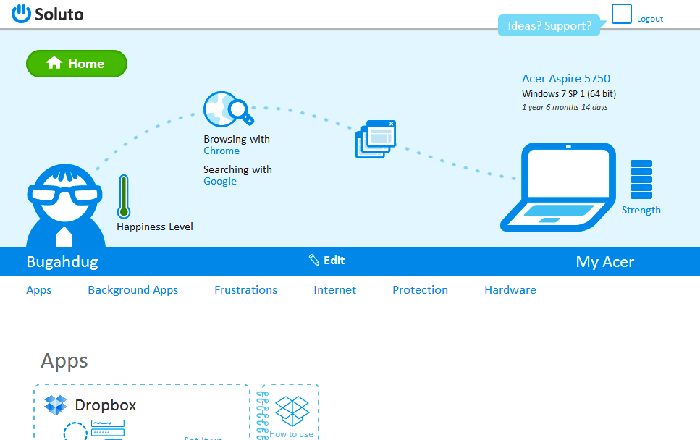Switch to the Background Apps tab
Screen dimensions: 700x440
[132, 290]
